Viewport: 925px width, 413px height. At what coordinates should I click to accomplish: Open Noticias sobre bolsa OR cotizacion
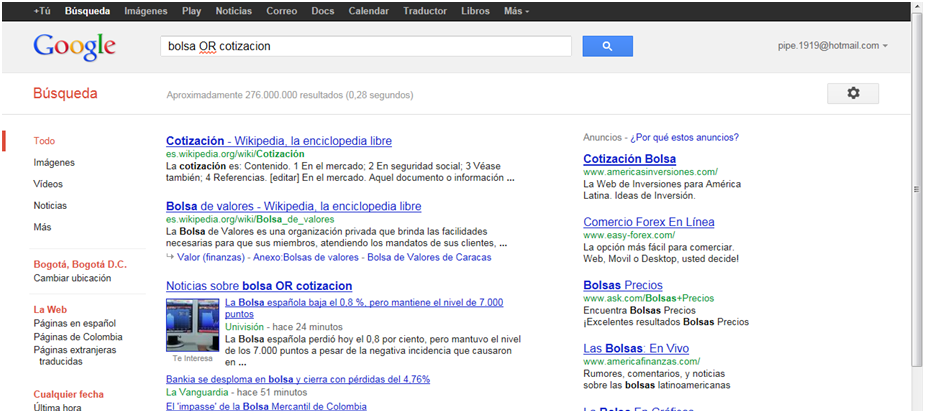[259, 286]
